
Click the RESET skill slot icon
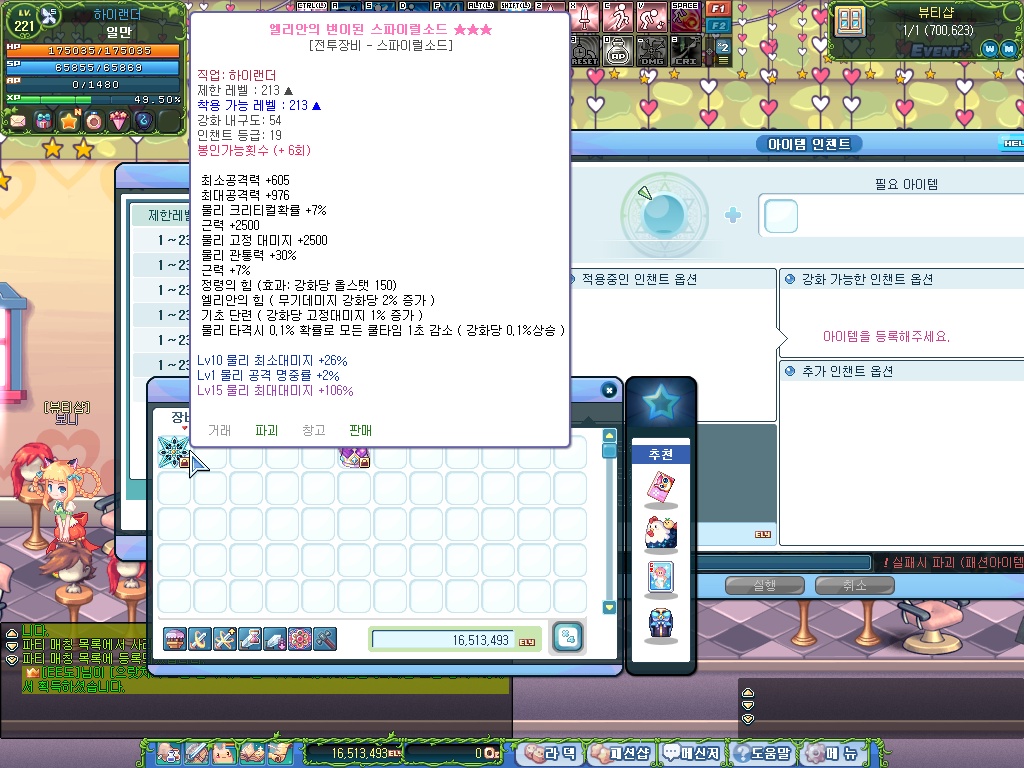click(x=585, y=50)
